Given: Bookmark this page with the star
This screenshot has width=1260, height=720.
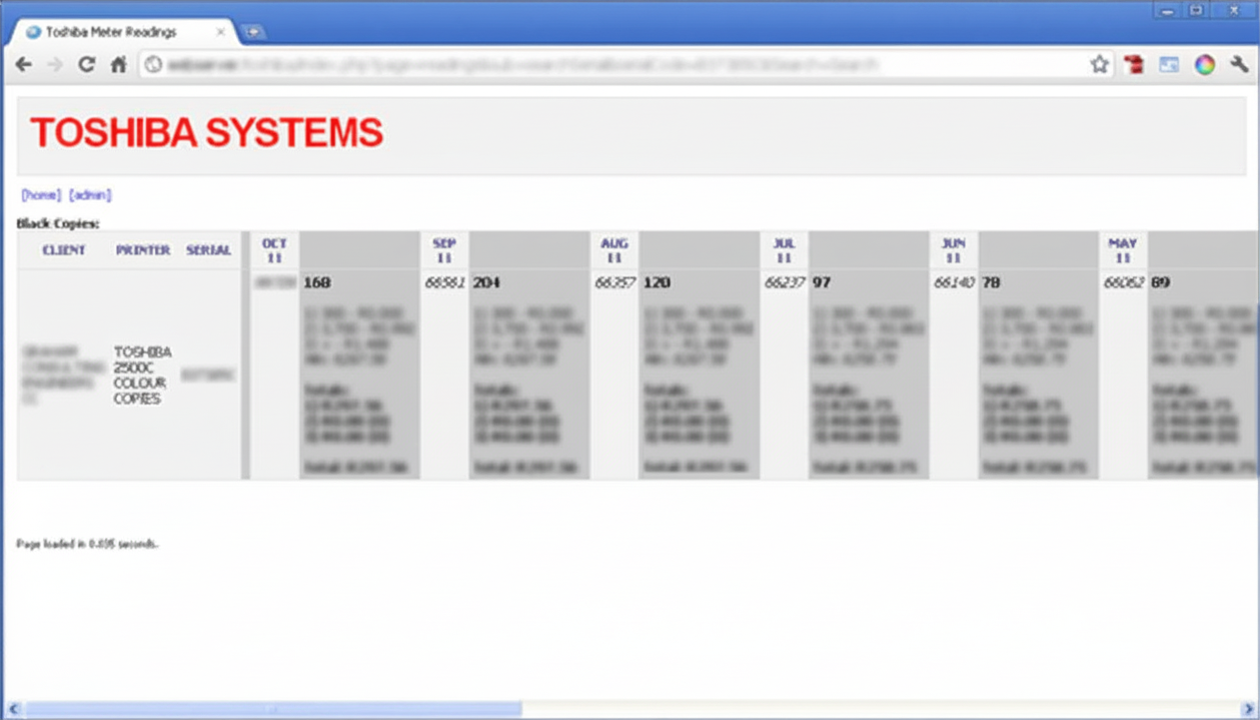Looking at the screenshot, I should click(x=1100, y=65).
